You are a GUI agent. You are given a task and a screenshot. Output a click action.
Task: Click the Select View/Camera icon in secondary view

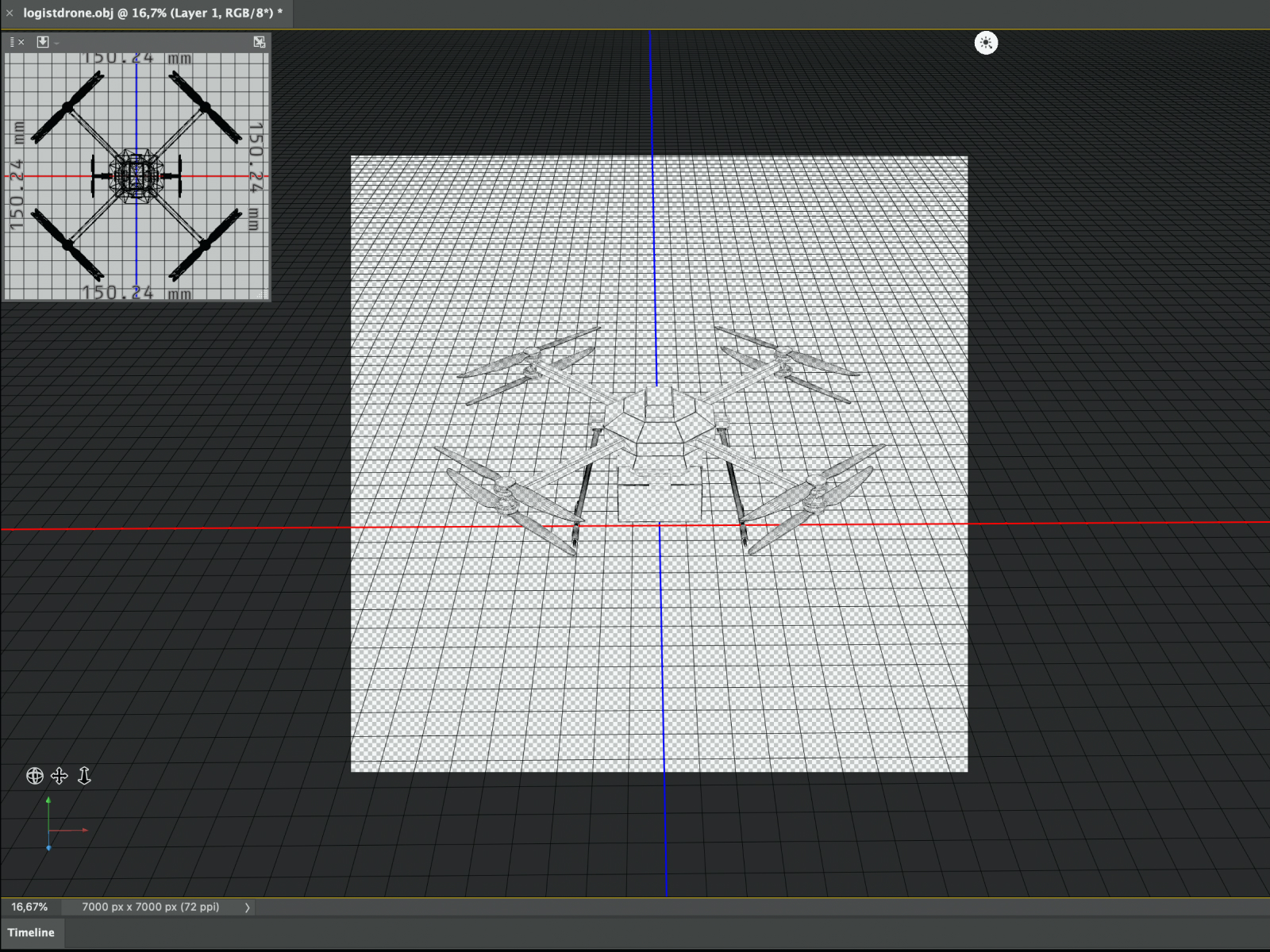(x=43, y=42)
